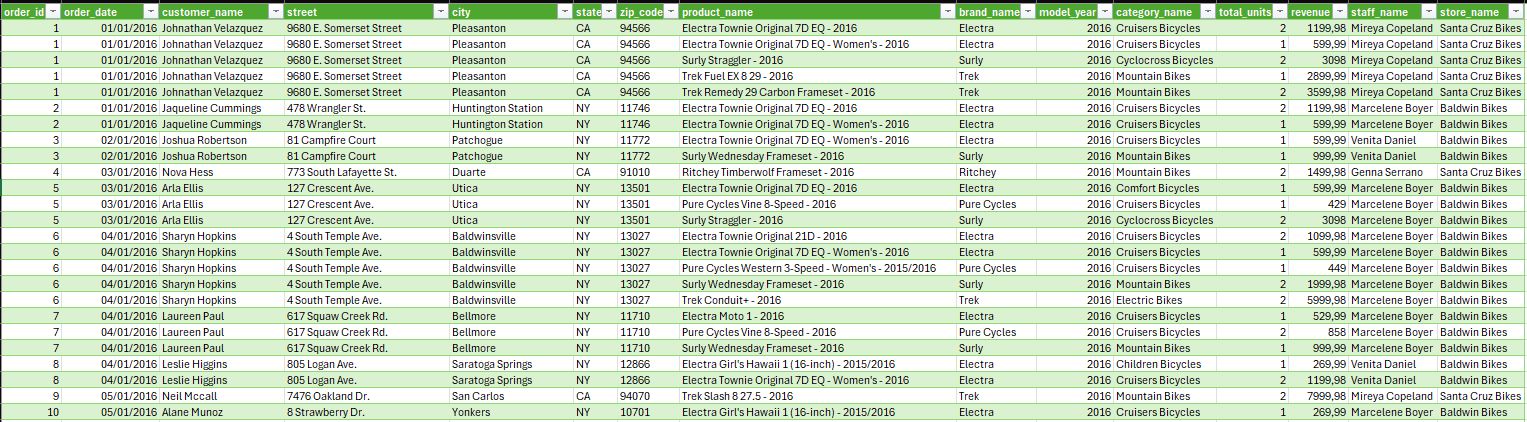Open the revenue column filter dropdown
Viewport: 1527px width, 422px height.
pyautogui.click(x=1339, y=11)
